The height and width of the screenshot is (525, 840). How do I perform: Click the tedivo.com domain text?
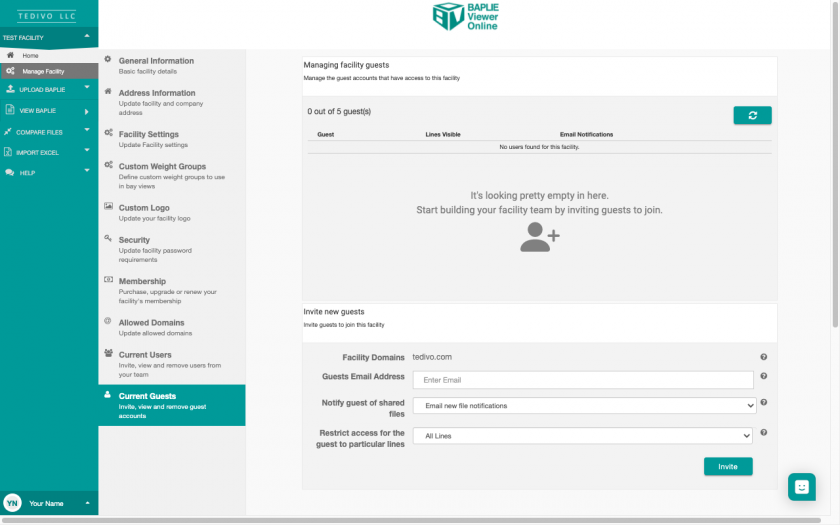432,357
